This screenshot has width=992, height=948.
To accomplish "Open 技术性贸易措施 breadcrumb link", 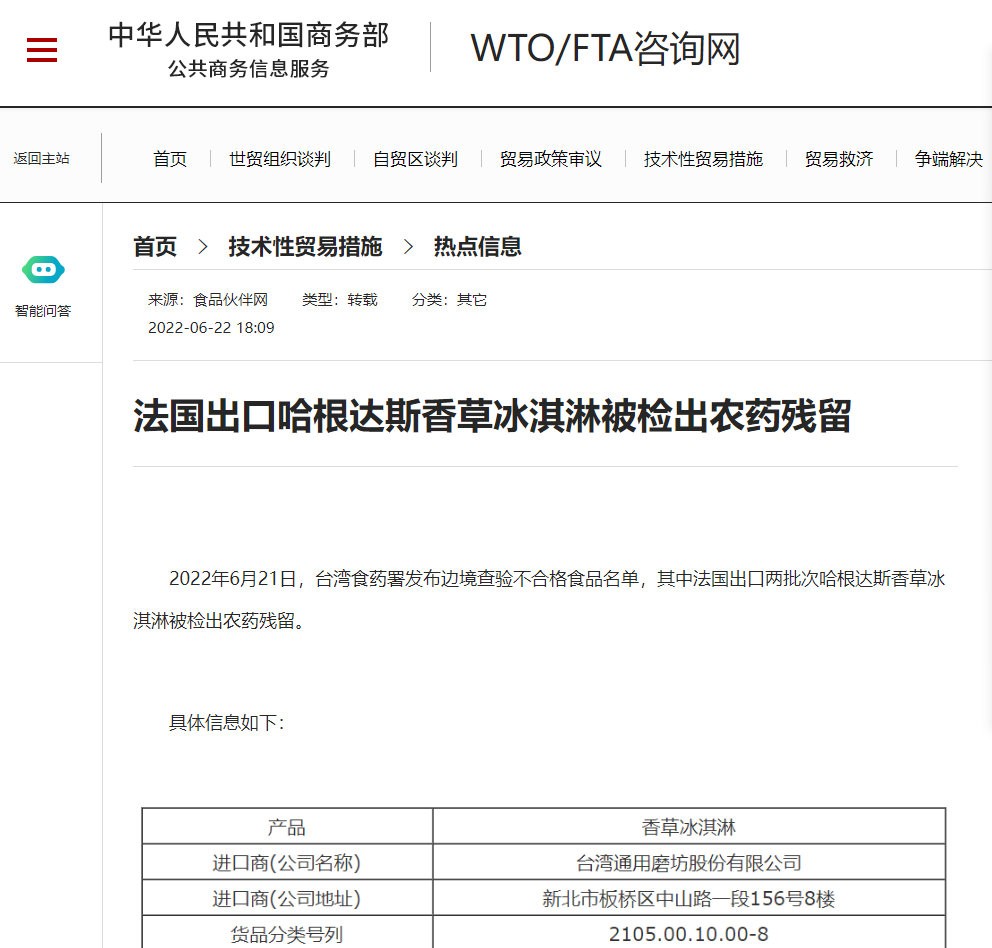I will click(x=305, y=246).
